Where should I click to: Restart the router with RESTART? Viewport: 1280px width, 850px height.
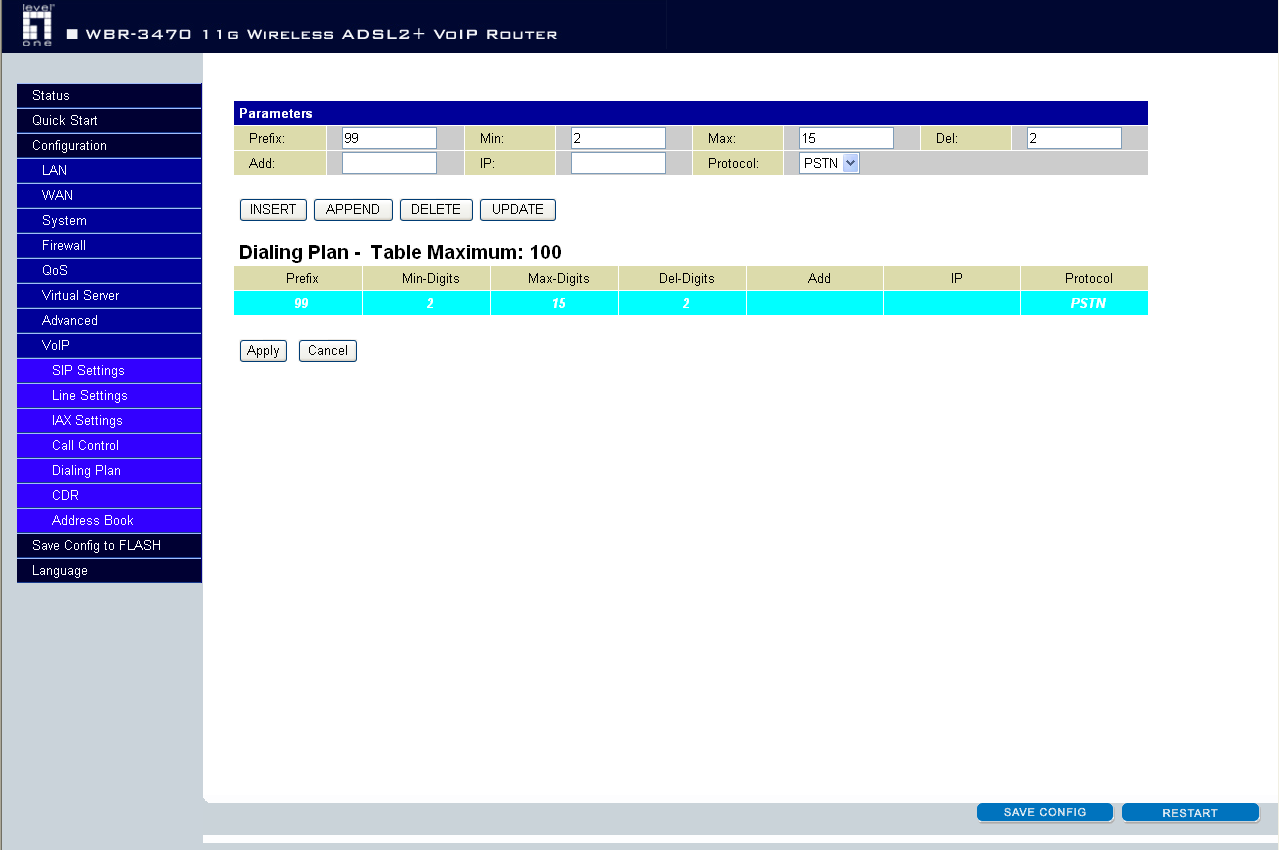click(x=1190, y=813)
